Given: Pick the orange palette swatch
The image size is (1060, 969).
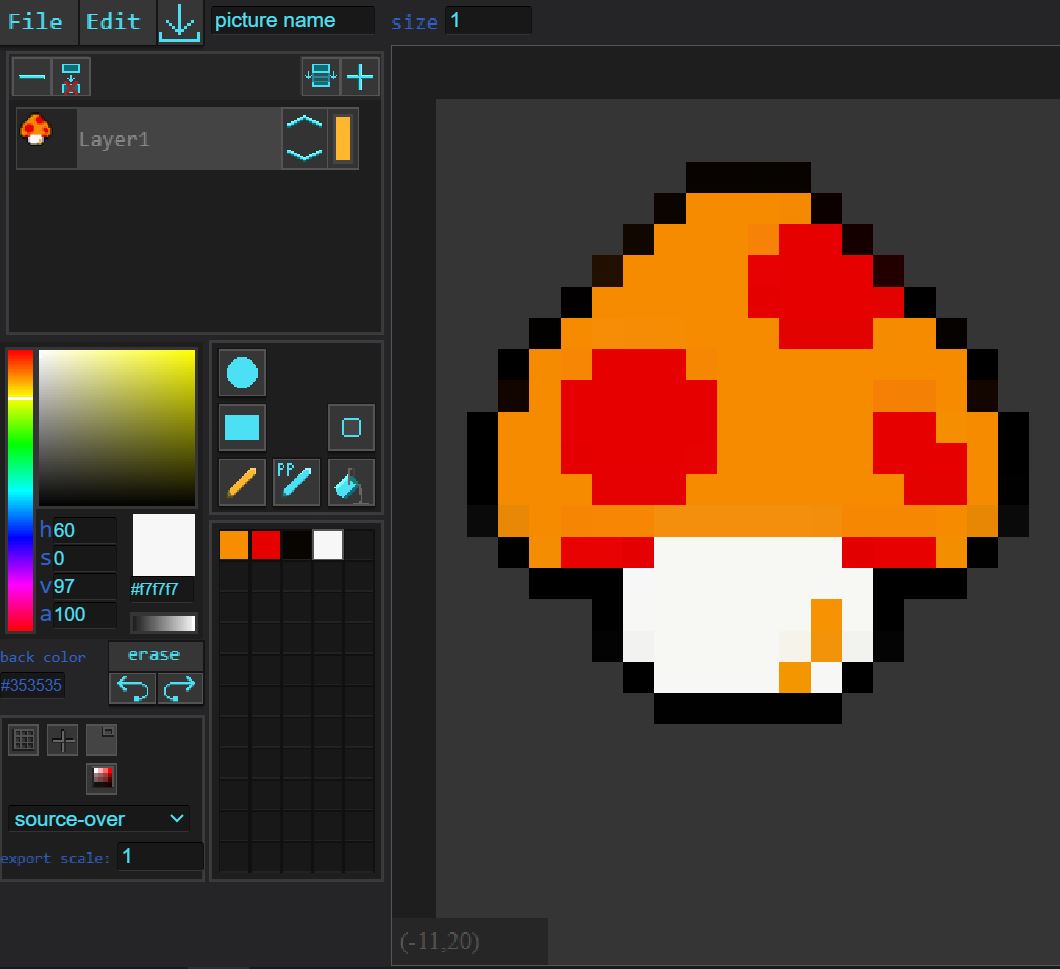Looking at the screenshot, I should pyautogui.click(x=234, y=545).
